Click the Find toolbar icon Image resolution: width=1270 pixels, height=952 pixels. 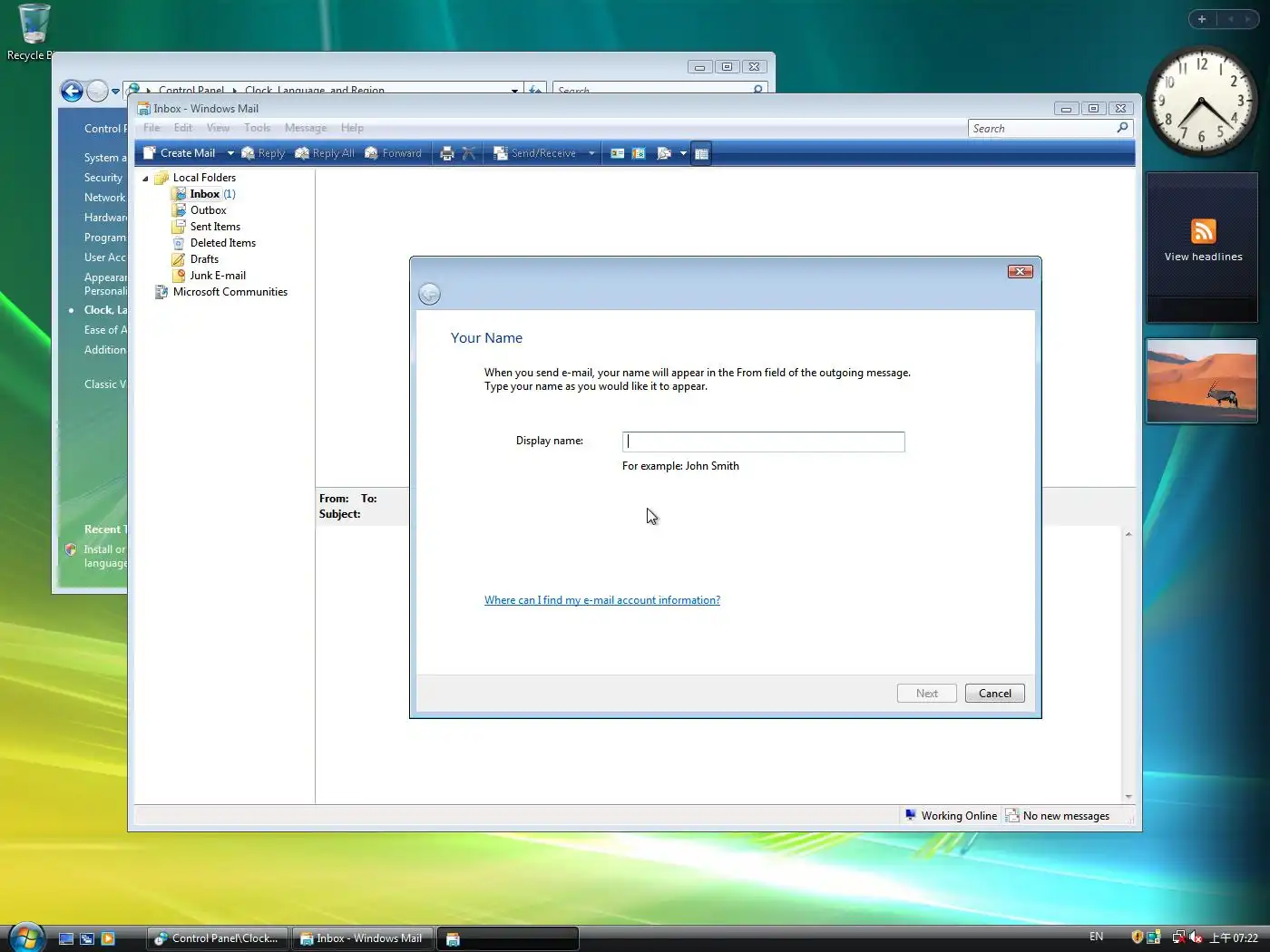click(664, 153)
